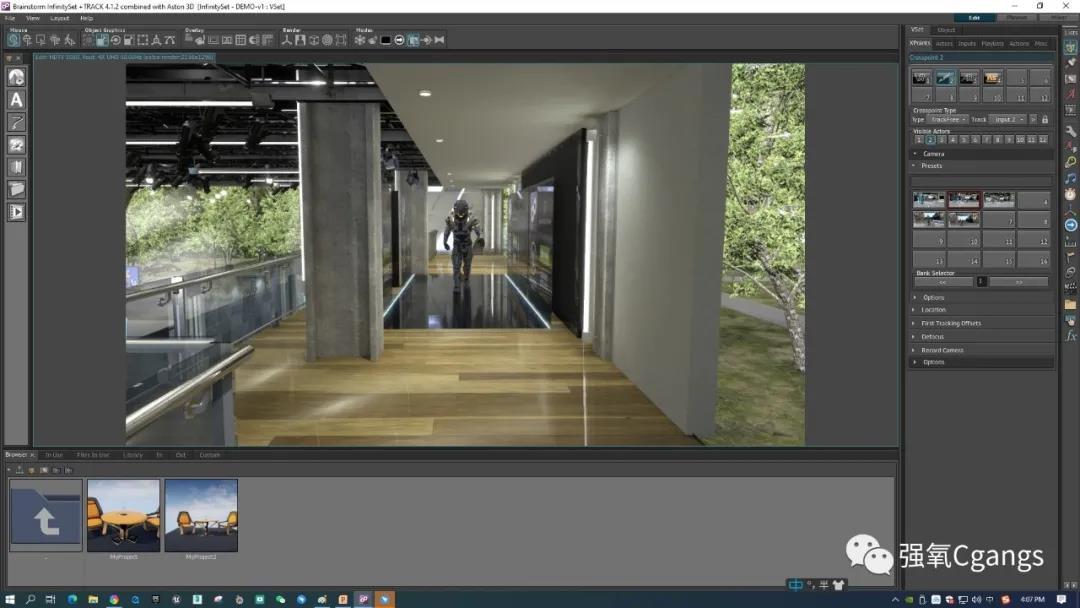Image resolution: width=1080 pixels, height=608 pixels.
Task: Click the snowflake icon in Modes toolbar
Action: point(360,40)
